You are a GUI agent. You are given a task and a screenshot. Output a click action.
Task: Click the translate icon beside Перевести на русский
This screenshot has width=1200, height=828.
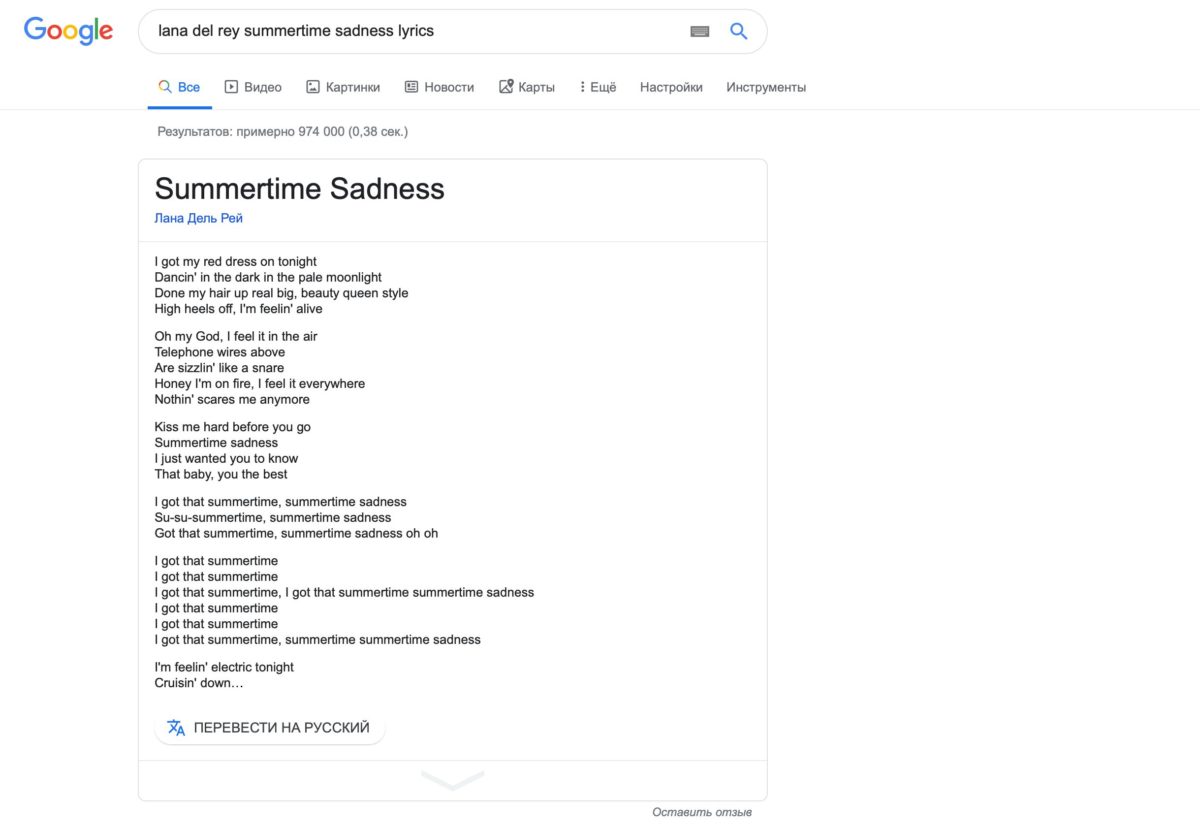pos(176,728)
